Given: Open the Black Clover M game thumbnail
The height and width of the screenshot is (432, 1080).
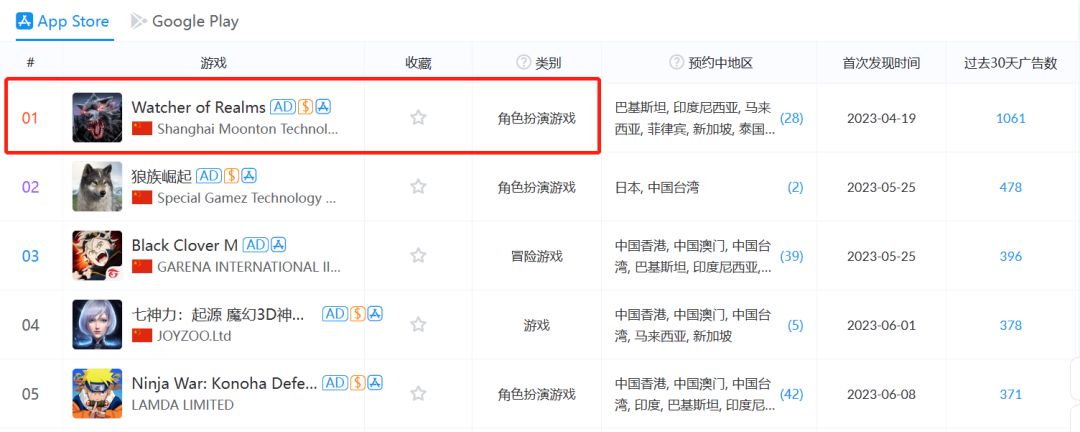Looking at the screenshot, I should point(97,255).
